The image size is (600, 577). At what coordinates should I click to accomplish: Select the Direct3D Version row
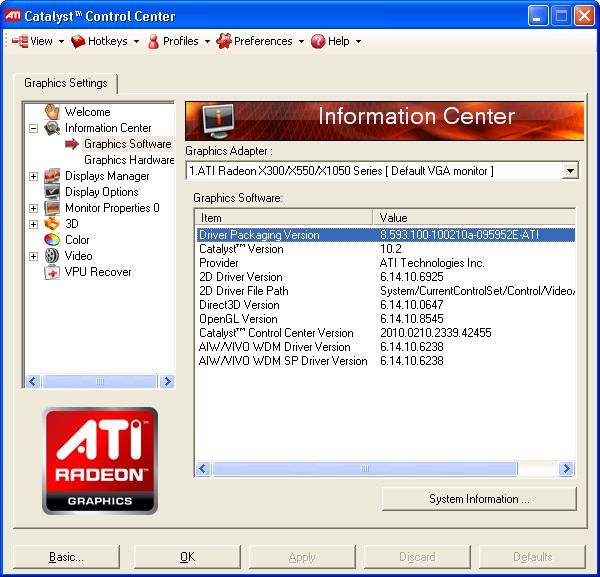pos(385,305)
